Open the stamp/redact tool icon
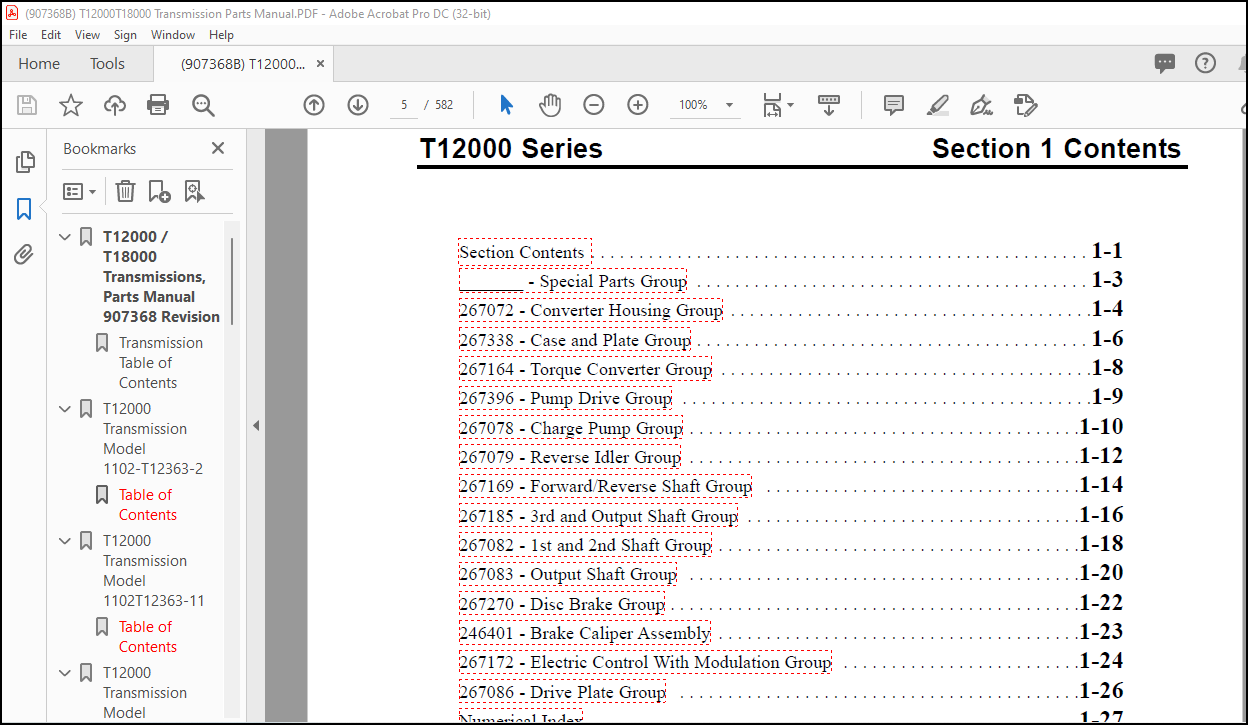 coord(1025,105)
